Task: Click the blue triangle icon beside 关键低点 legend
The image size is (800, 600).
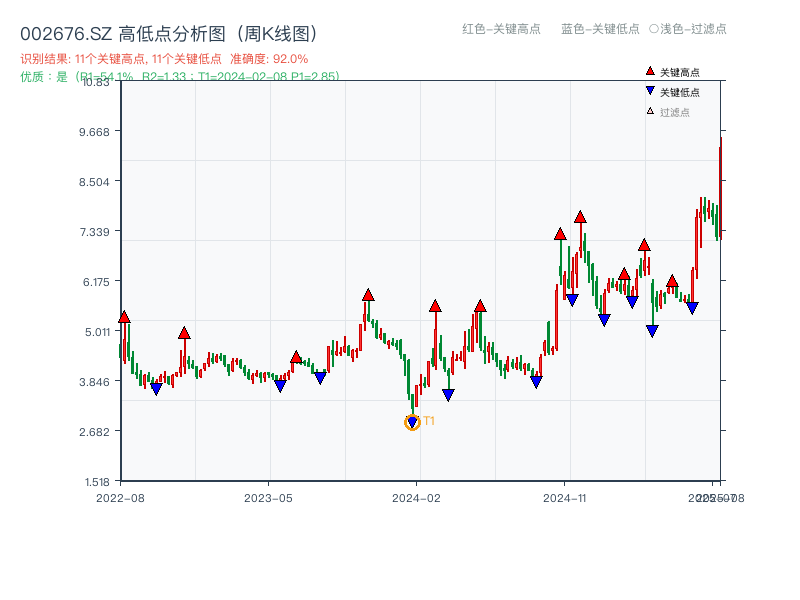Action: (x=650, y=91)
